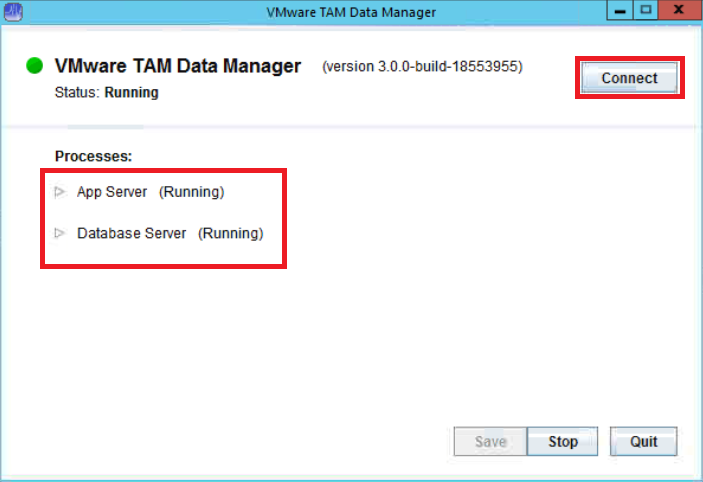This screenshot has width=703, height=482.
Task: Click the green status indicator circle
Action: tap(36, 67)
